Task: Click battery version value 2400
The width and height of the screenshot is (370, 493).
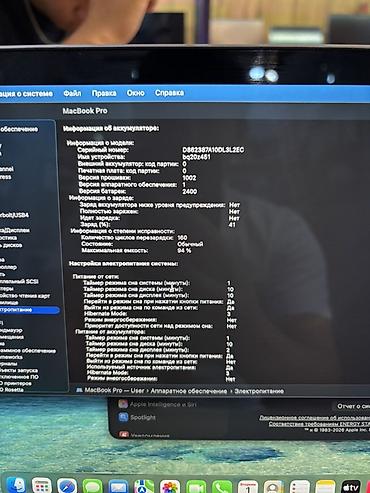Action: [190, 192]
